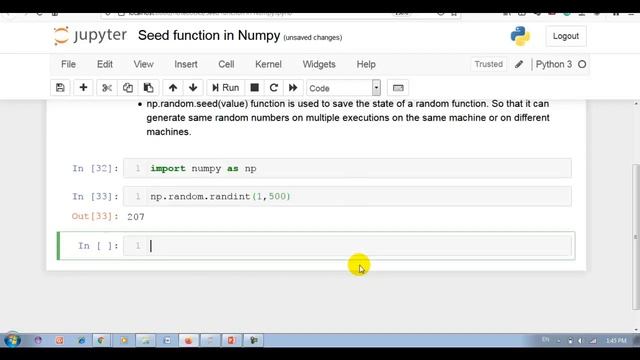Open PowerPoint from the taskbar
This screenshot has height=360, width=640.
coord(231,340)
